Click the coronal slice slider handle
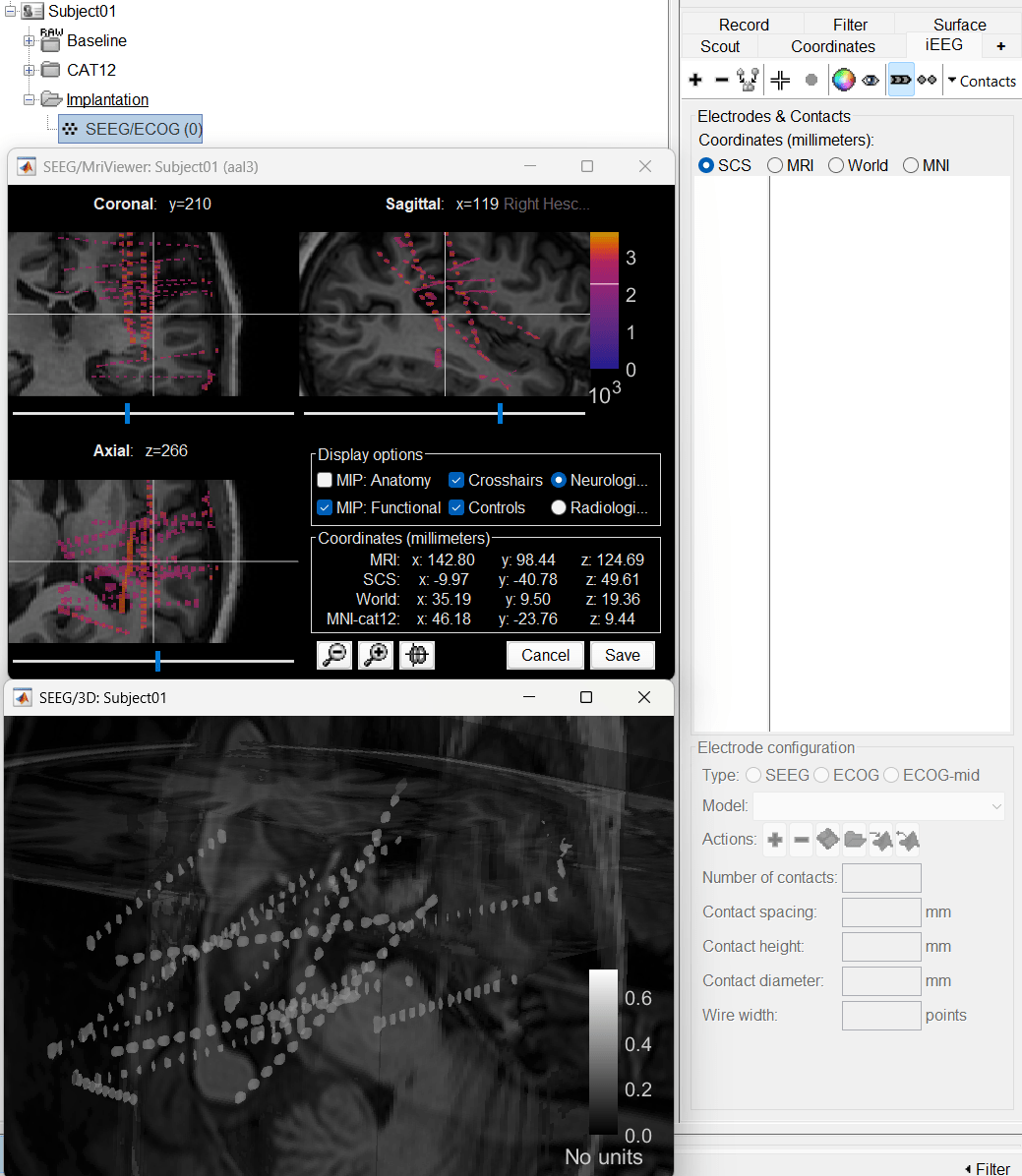Viewport: 1022px width, 1176px height. pyautogui.click(x=127, y=413)
